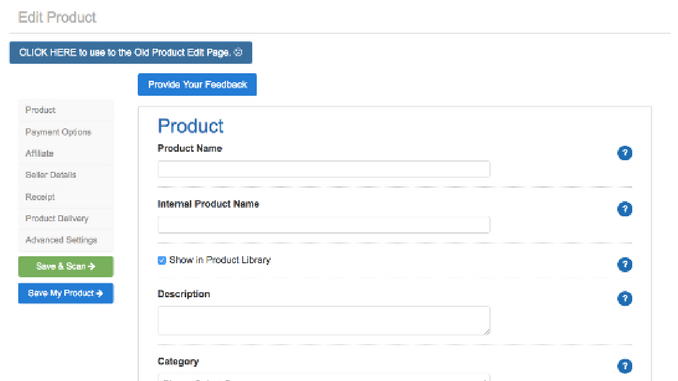Expand the Category dropdown

point(324,378)
